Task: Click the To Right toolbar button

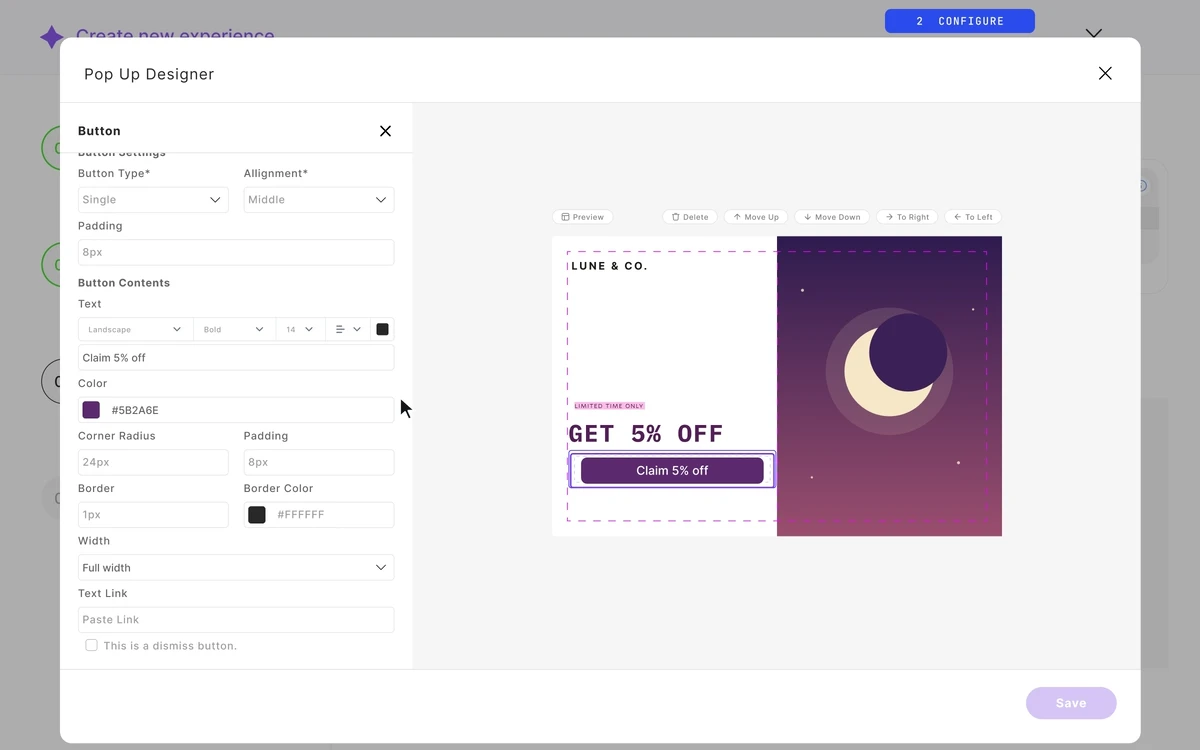Action: 907,217
